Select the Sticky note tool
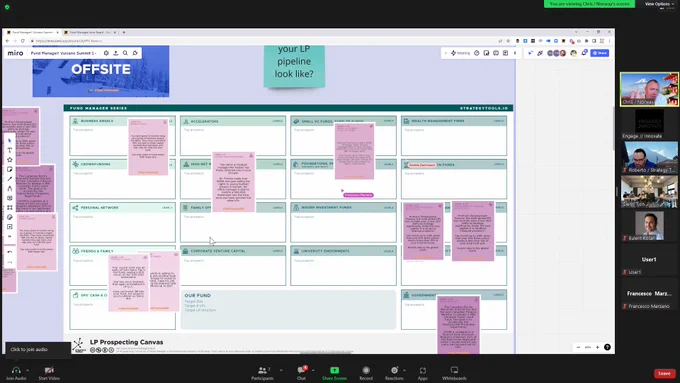 click(x=10, y=169)
